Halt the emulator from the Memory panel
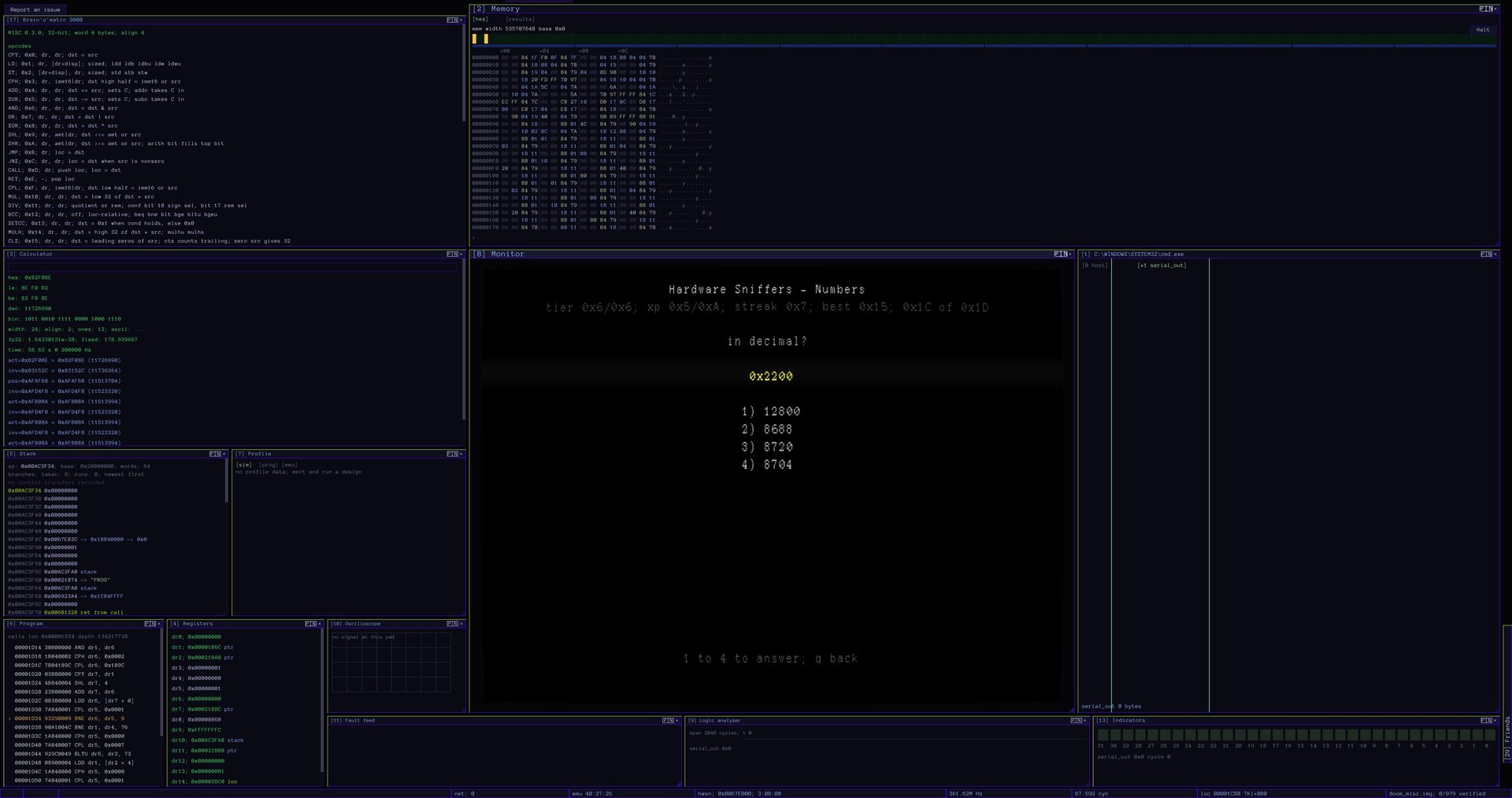This screenshot has height=798, width=1512. click(1483, 29)
